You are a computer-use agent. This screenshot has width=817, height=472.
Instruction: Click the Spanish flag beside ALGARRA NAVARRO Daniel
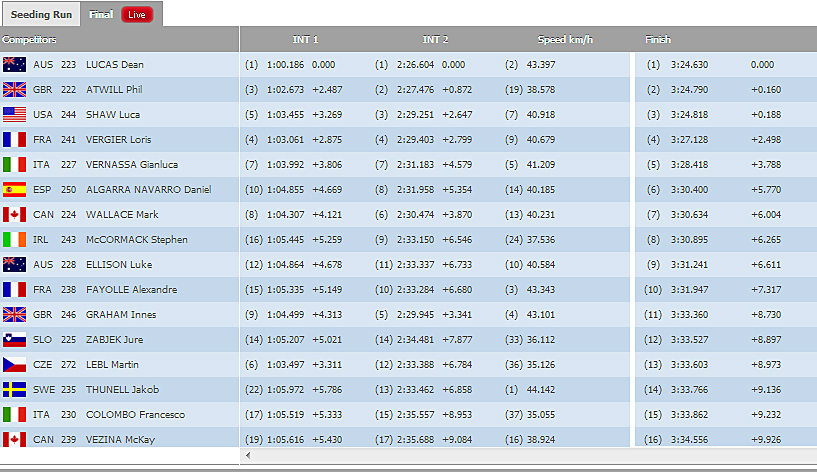(x=14, y=190)
